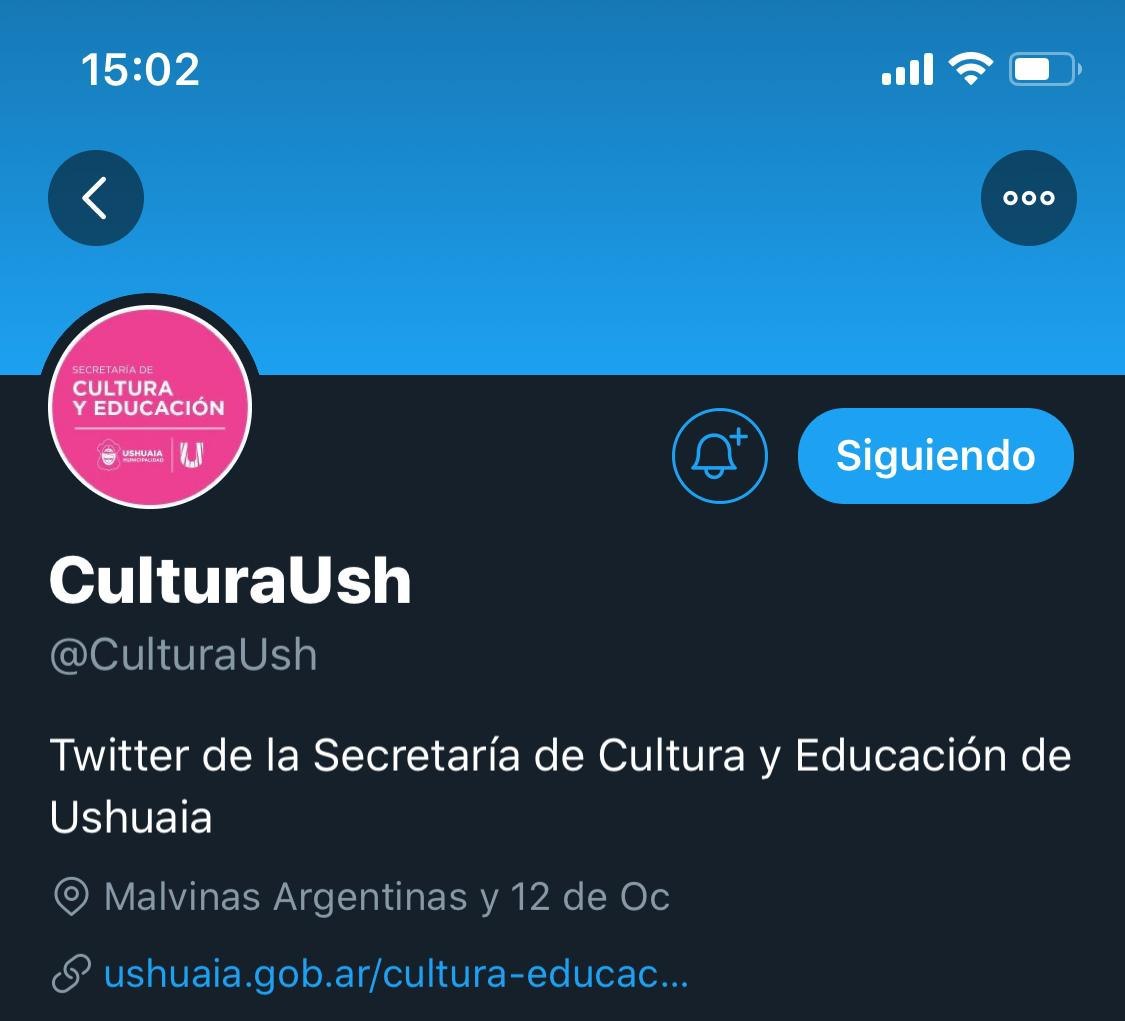Tap the @CulturaUsh handle text
Viewport: 1125px width, 1021px height.
click(184, 654)
